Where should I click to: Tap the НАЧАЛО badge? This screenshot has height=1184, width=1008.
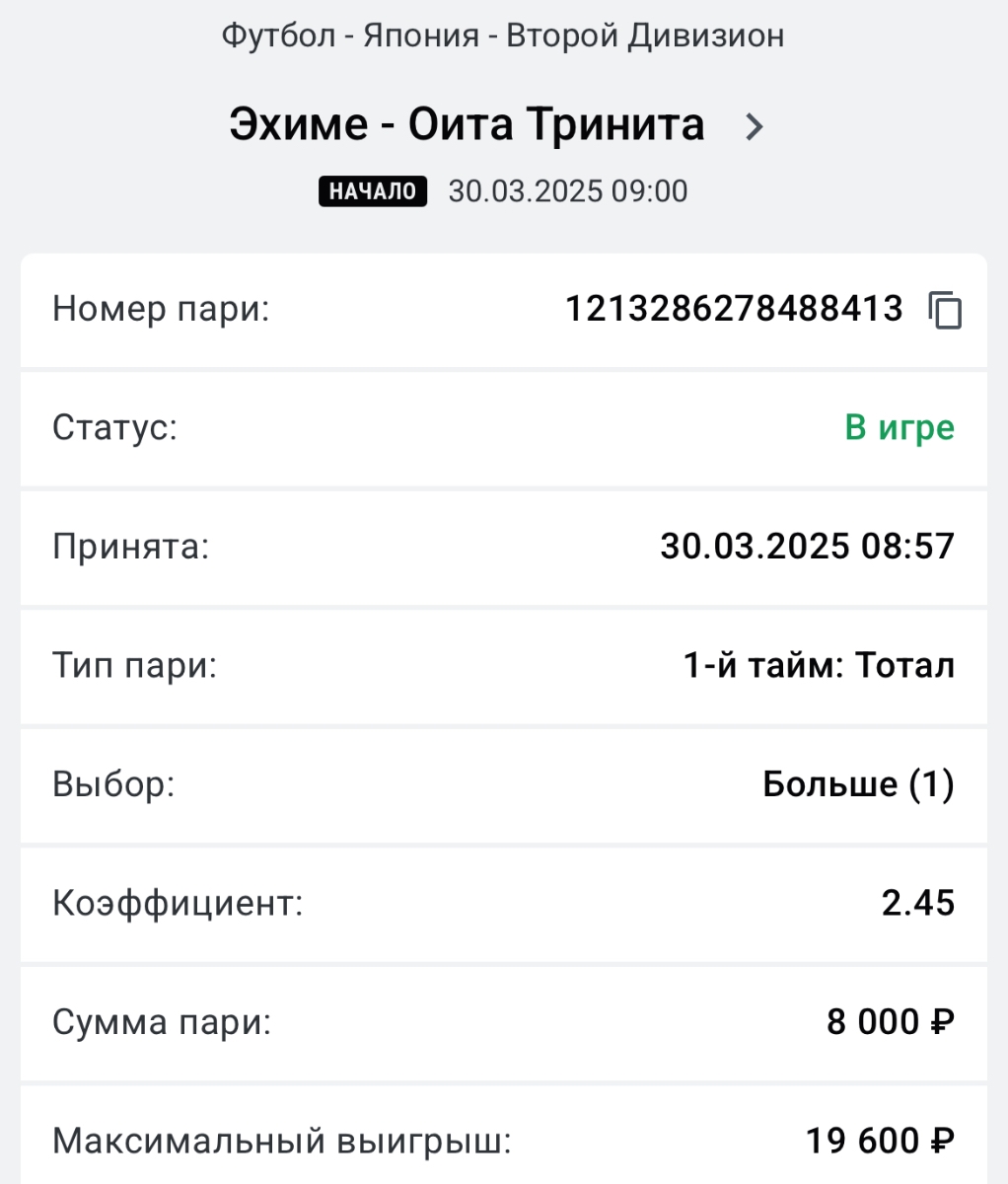373,190
